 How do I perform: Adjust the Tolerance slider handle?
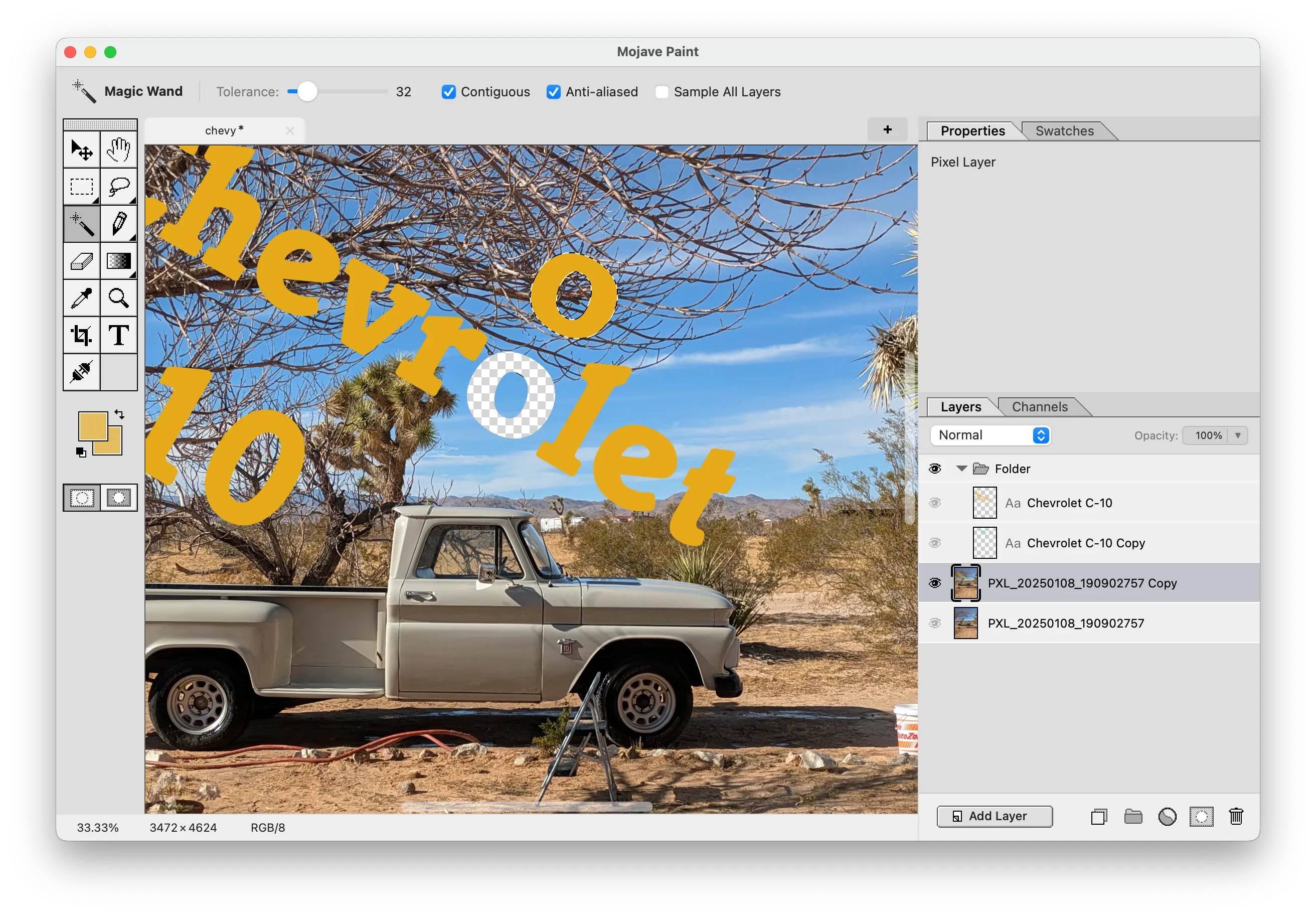[x=308, y=92]
